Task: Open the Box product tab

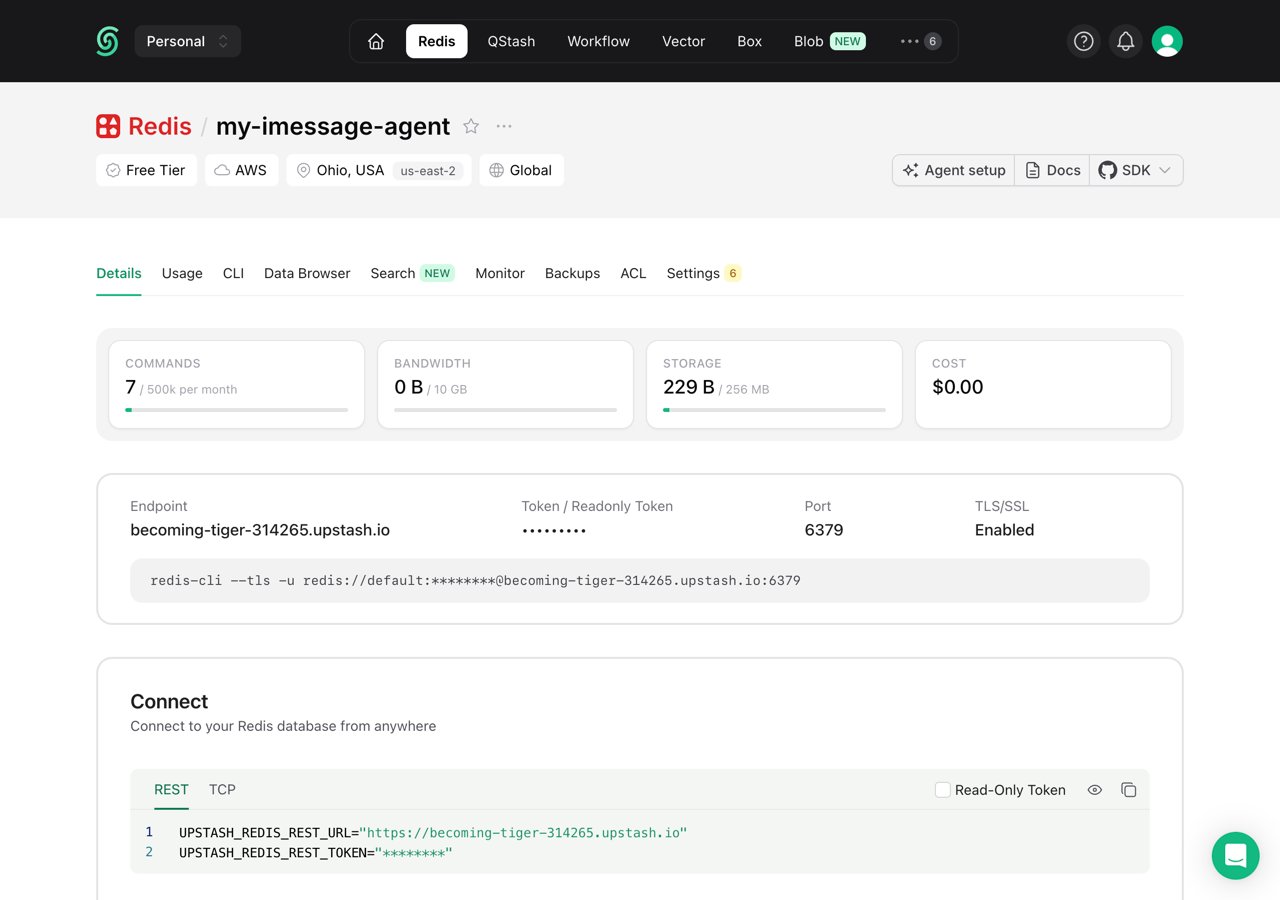Action: 750,41
